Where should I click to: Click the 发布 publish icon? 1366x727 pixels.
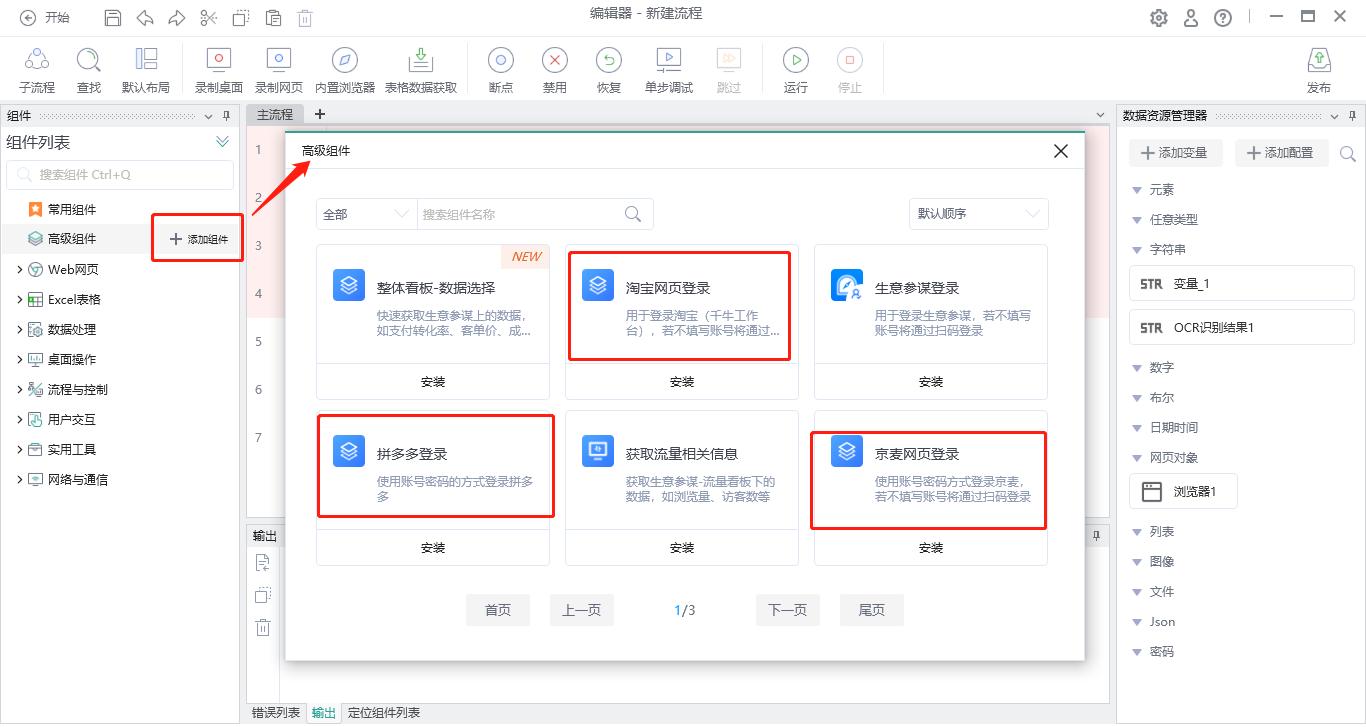1319,60
